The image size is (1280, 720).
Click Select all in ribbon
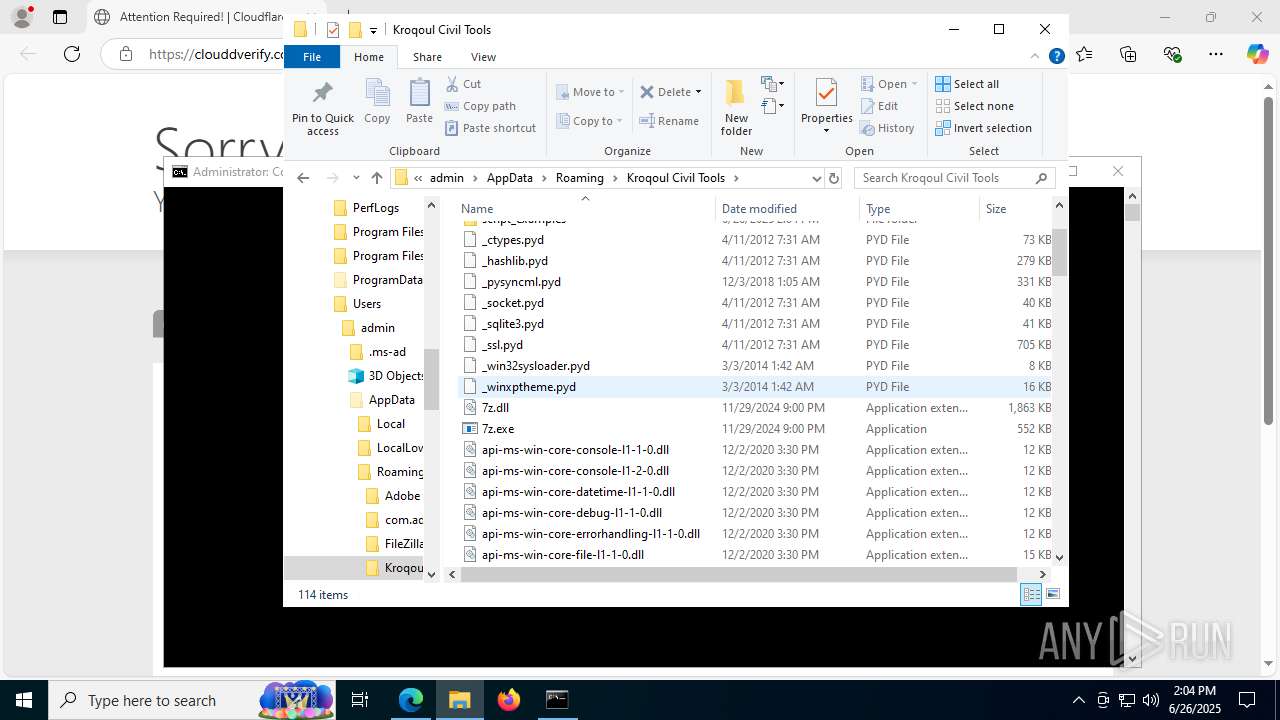(967, 84)
